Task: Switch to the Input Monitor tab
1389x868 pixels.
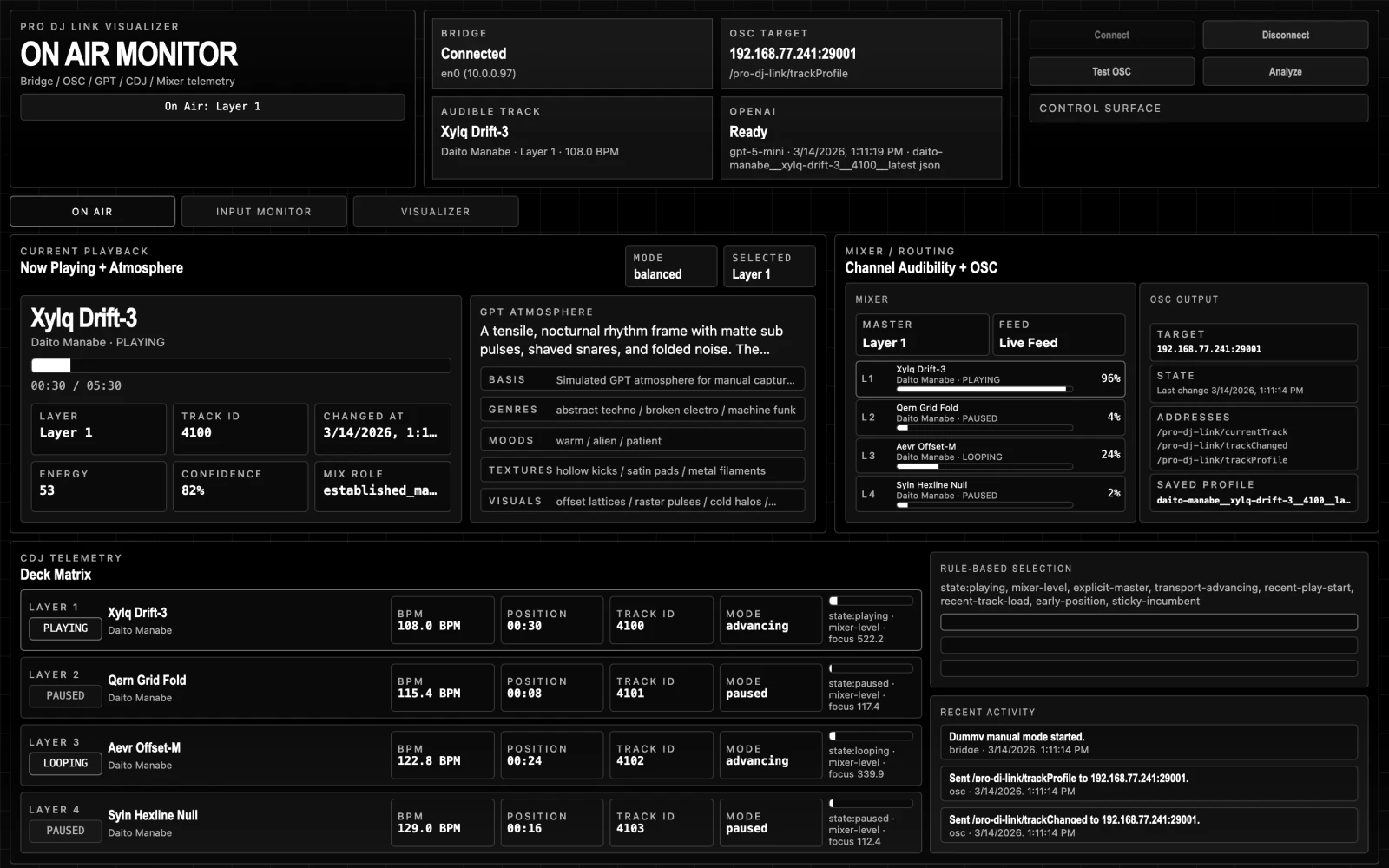Action: pos(264,211)
